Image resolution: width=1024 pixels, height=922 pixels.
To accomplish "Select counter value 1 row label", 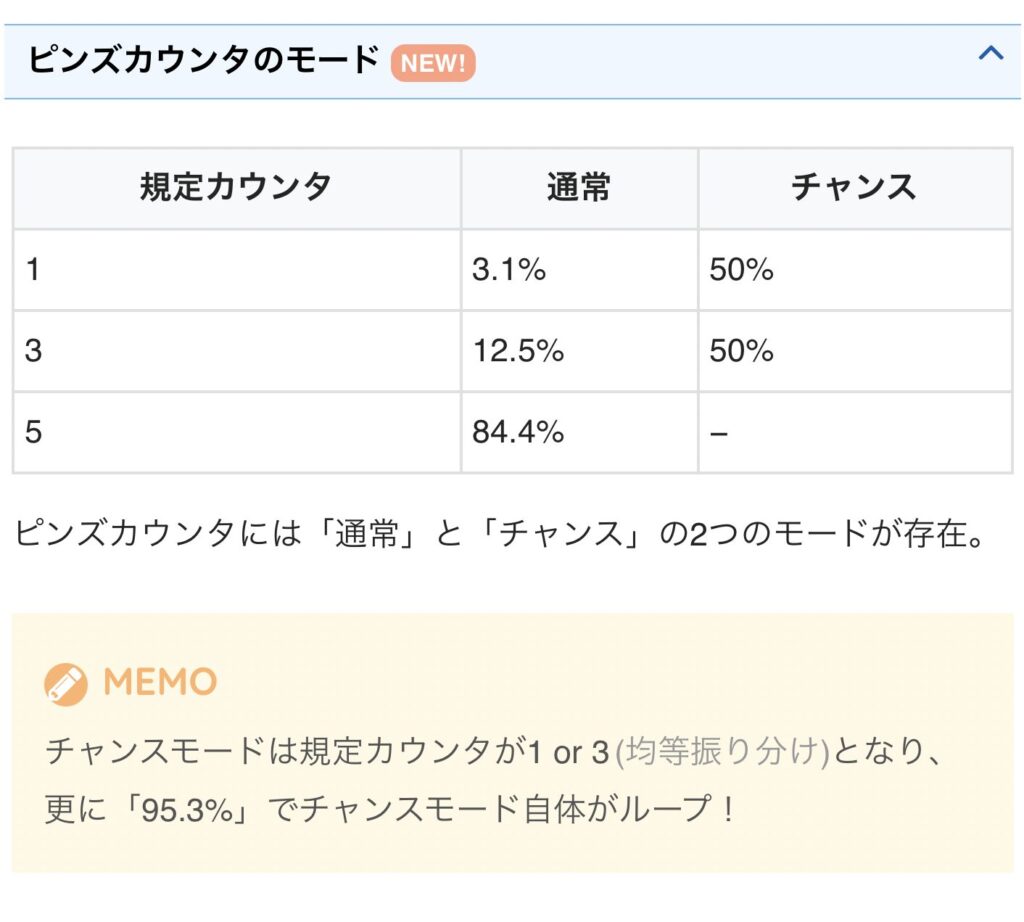I will [x=236, y=270].
